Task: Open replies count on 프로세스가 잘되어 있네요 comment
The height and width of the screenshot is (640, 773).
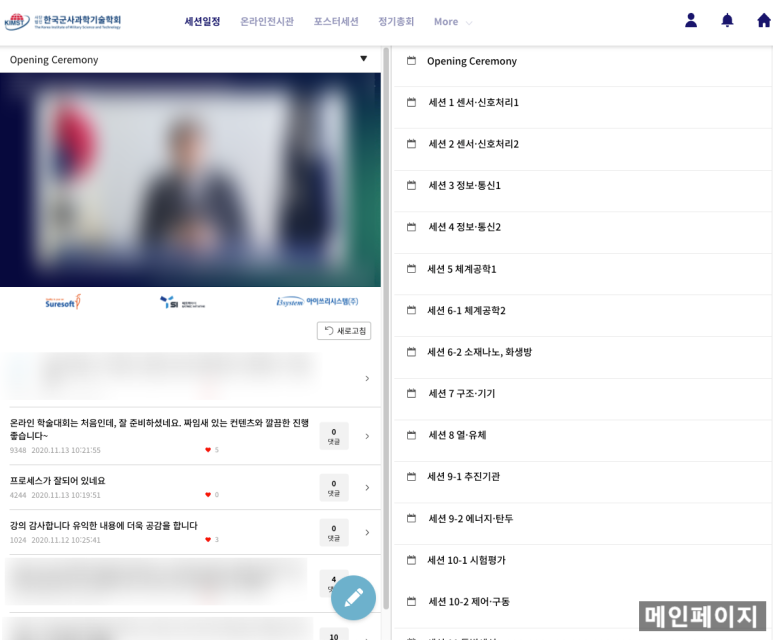Action: (x=334, y=487)
